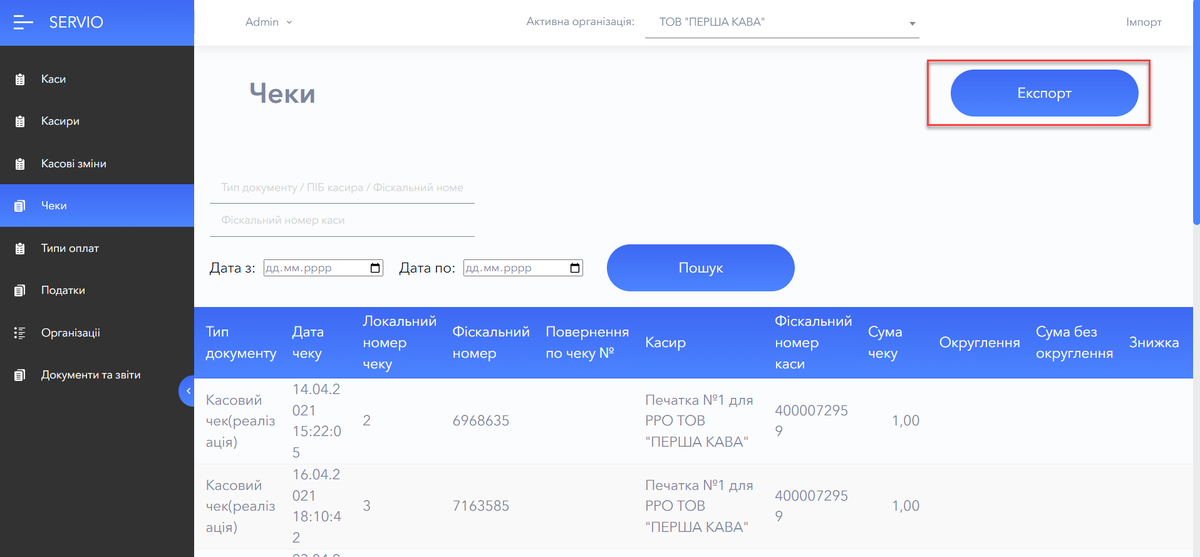Image resolution: width=1200 pixels, height=557 pixels.
Task: Click the Касові зміни sidebar icon
Action: click(x=20, y=164)
